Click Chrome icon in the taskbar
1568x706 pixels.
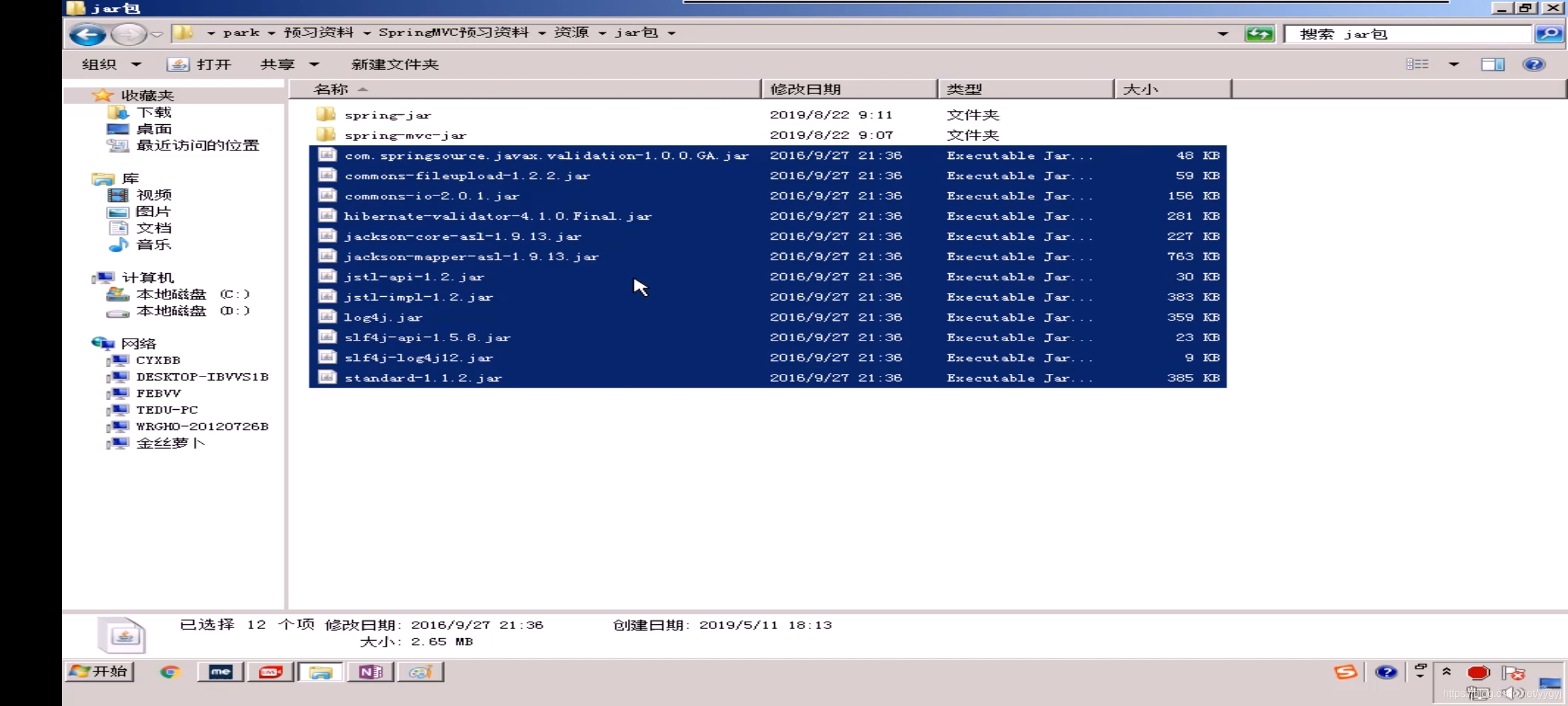click(x=171, y=672)
